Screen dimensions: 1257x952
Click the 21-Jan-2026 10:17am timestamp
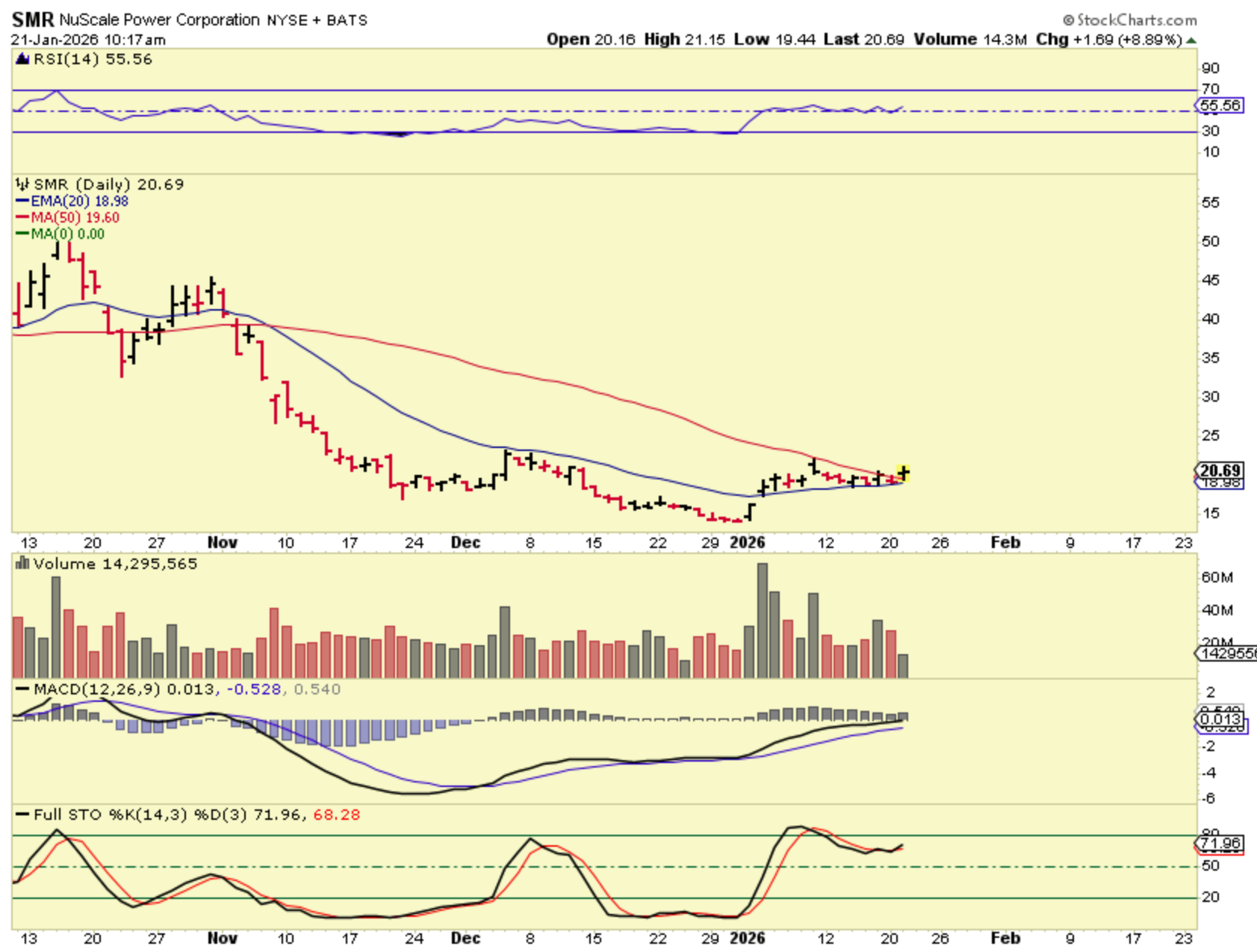(x=88, y=40)
